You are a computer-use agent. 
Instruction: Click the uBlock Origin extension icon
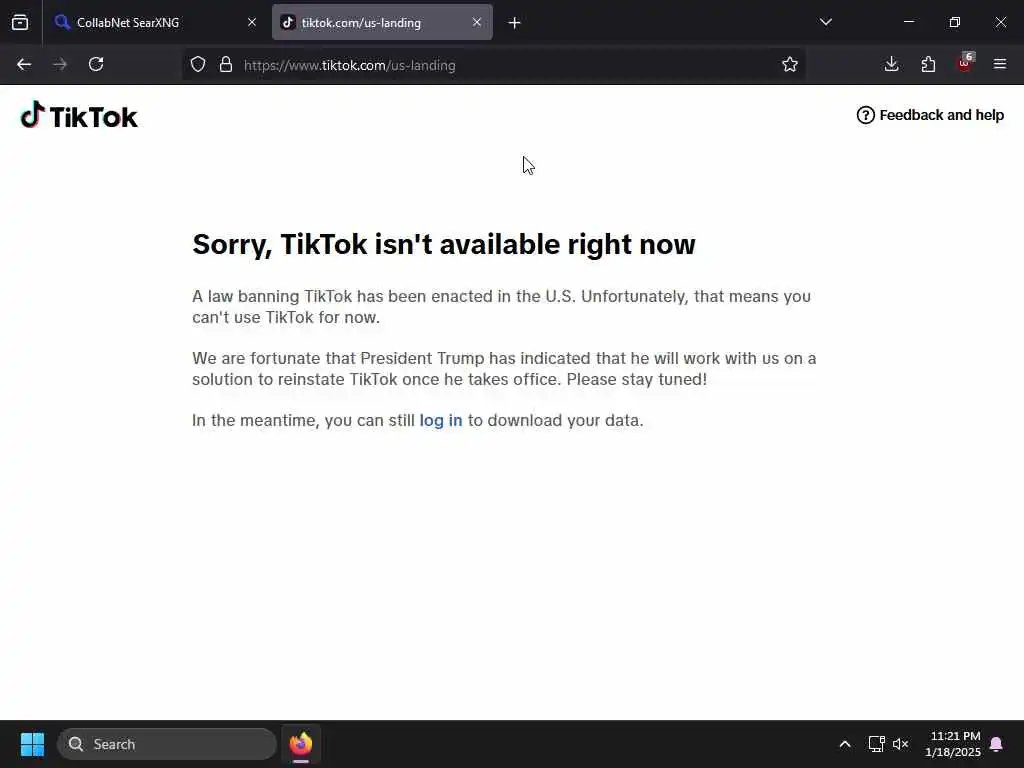click(965, 64)
